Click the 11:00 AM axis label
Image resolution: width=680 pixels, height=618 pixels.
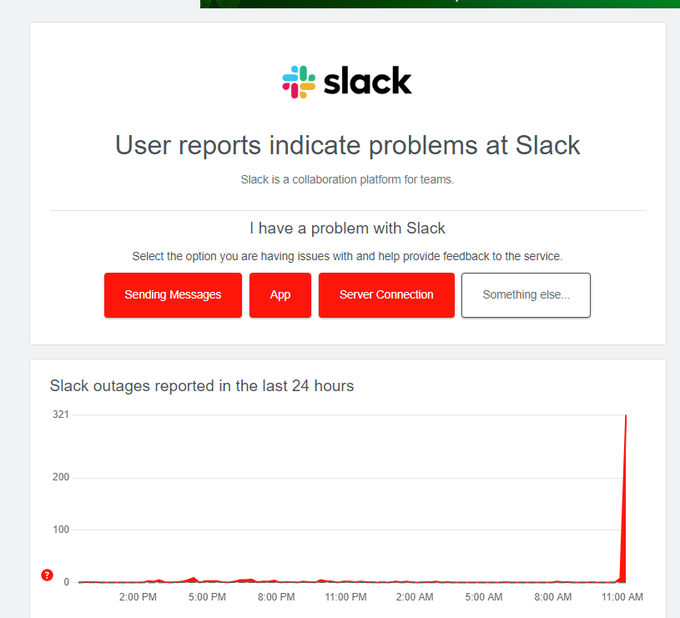pos(622,597)
